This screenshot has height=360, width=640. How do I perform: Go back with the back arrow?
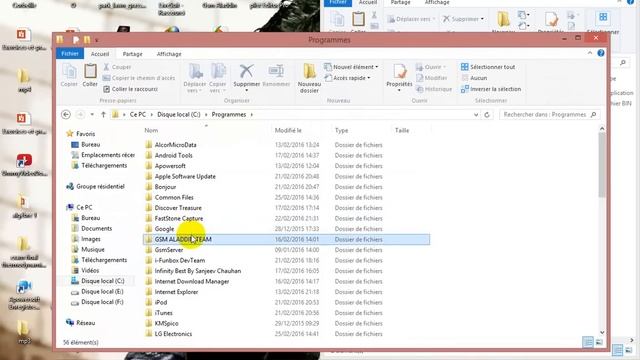click(x=66, y=115)
